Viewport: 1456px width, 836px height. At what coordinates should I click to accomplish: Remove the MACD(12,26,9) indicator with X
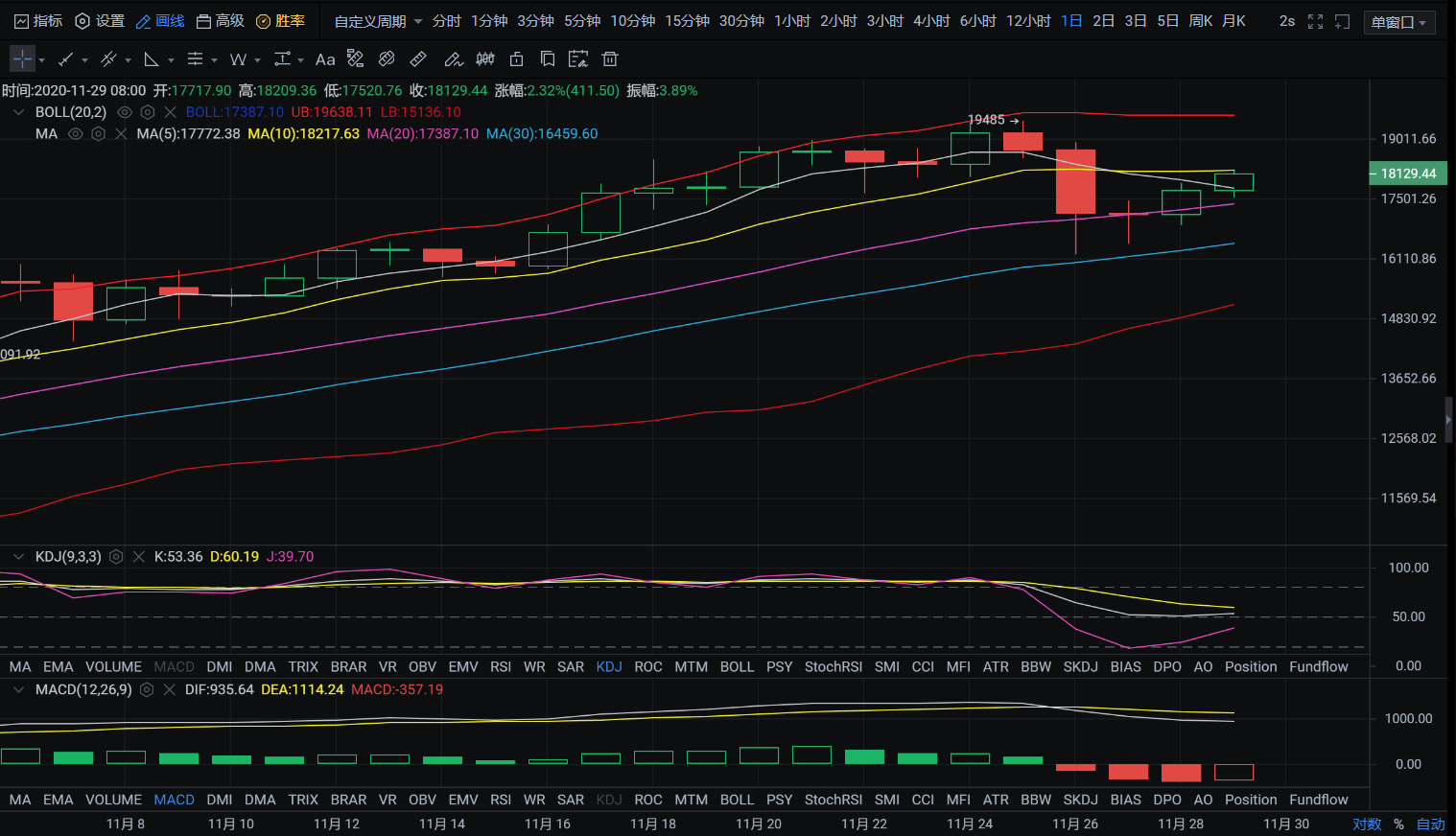click(170, 690)
